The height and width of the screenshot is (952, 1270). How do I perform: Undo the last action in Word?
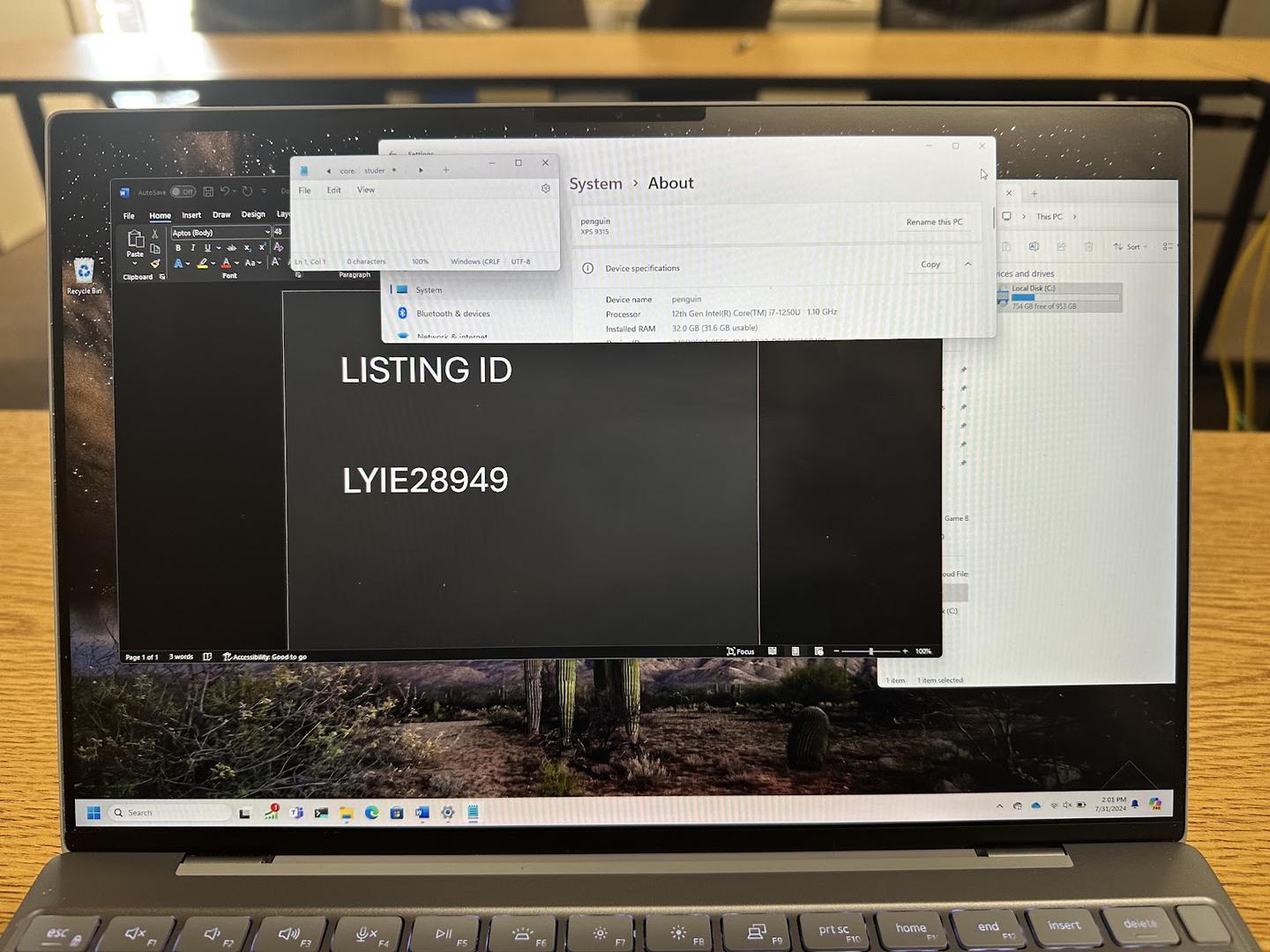click(225, 191)
